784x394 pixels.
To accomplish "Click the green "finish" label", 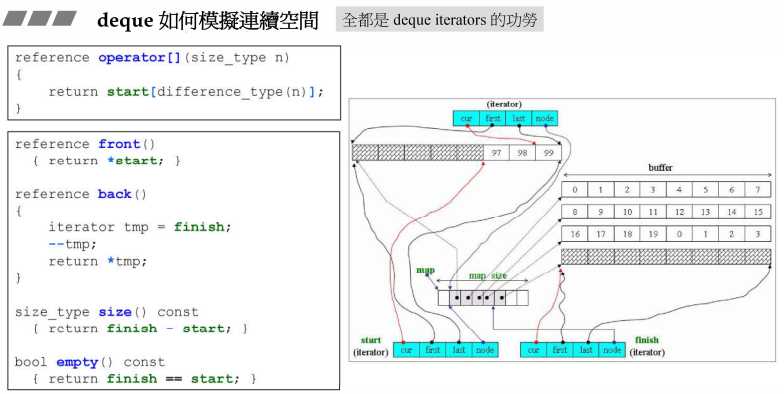I will tap(646, 340).
